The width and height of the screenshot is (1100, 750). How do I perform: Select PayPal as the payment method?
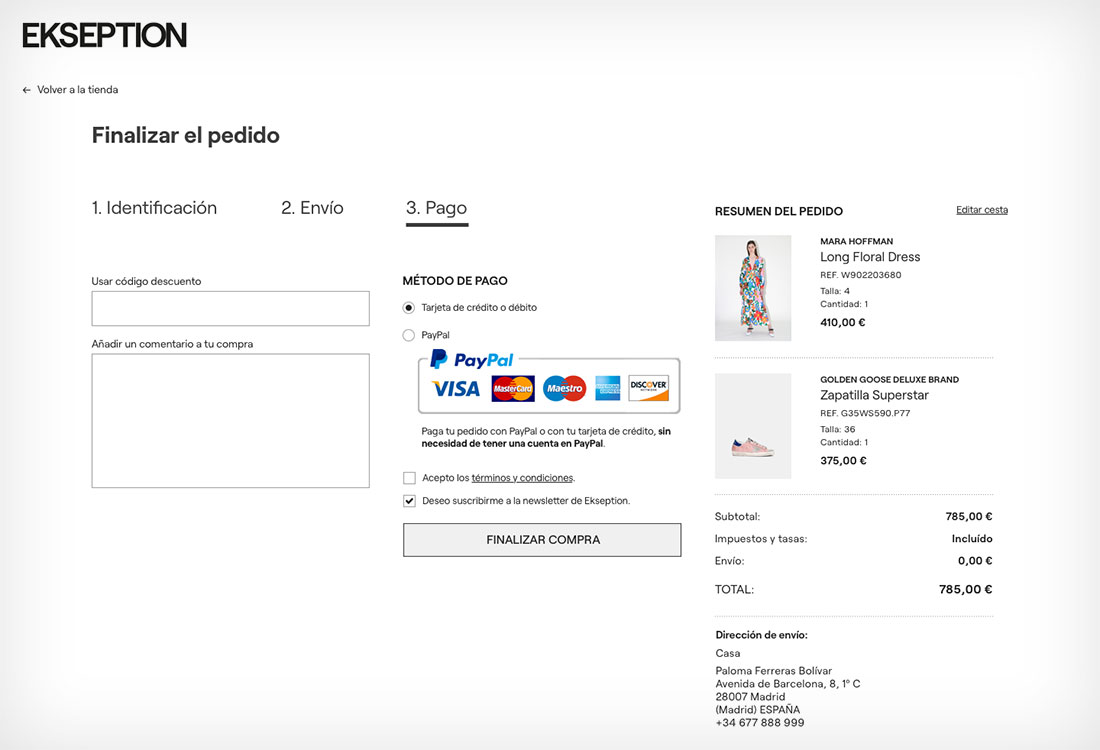click(x=409, y=336)
